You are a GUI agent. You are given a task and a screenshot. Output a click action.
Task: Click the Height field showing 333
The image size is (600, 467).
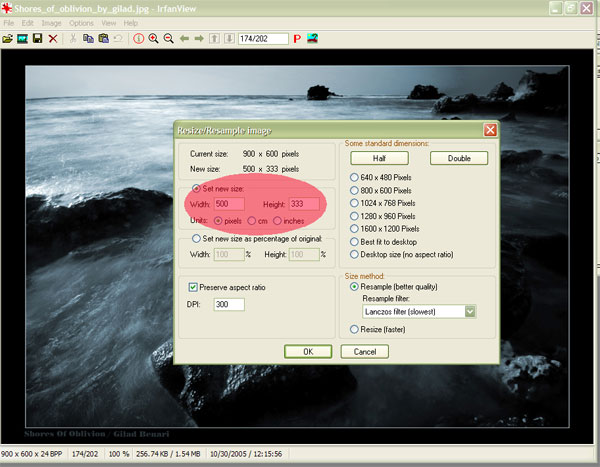(x=304, y=204)
